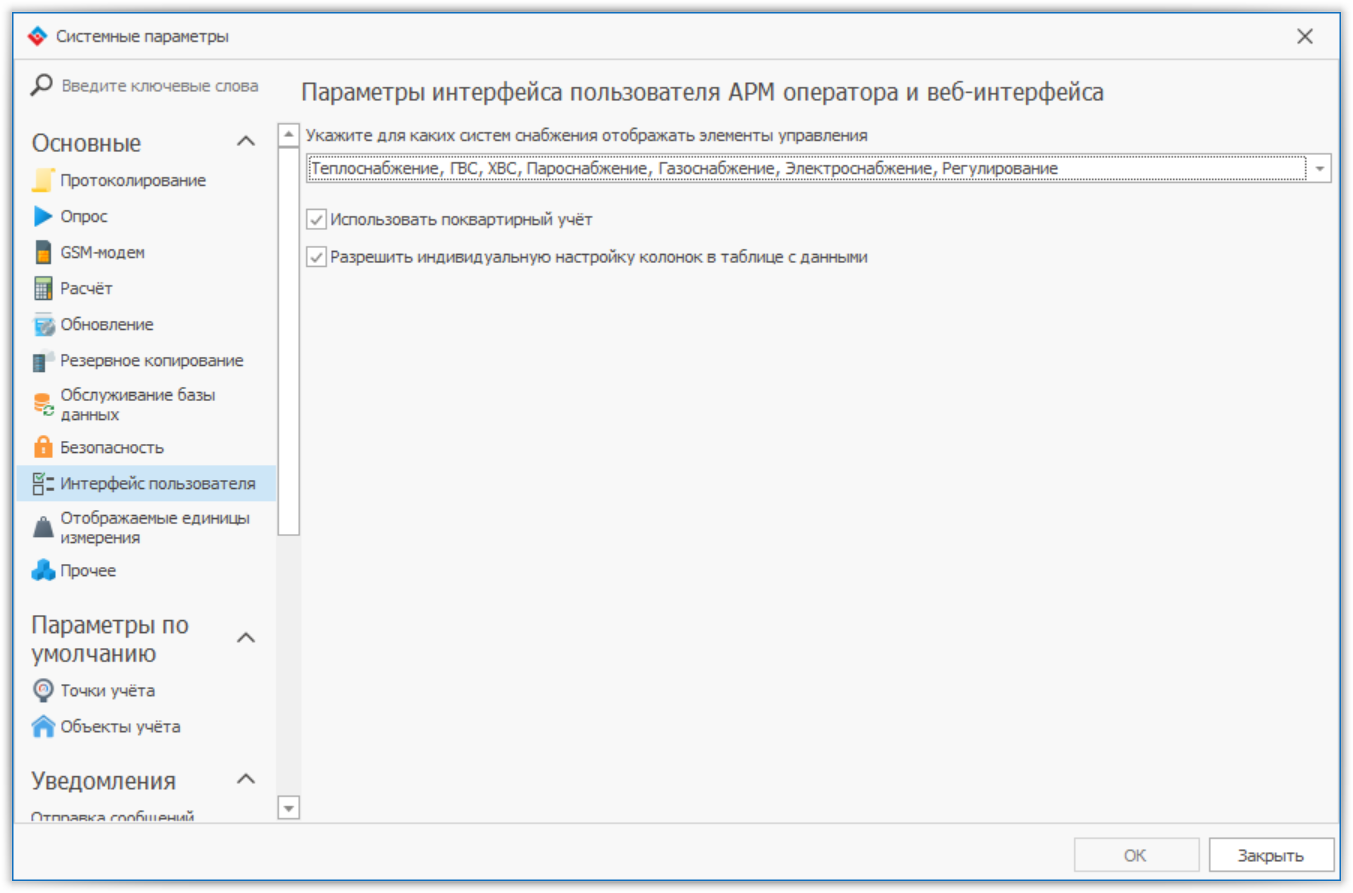Click the application logo in title bar
Screen dimensions: 1353x893
tap(36, 37)
